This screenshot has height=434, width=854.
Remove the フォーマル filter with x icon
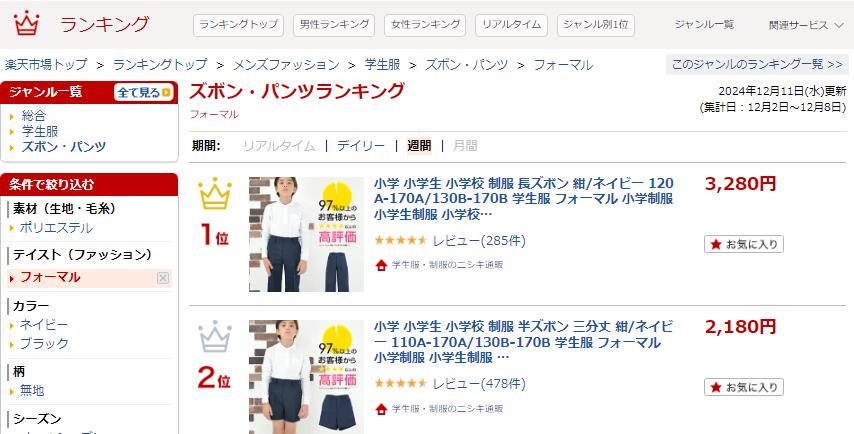tap(163, 278)
